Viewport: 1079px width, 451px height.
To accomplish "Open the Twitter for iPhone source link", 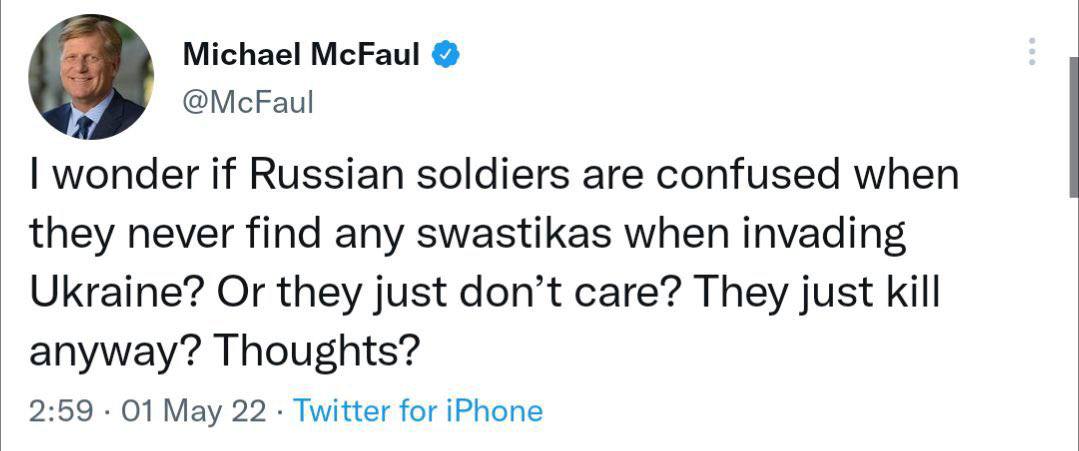I will (419, 411).
